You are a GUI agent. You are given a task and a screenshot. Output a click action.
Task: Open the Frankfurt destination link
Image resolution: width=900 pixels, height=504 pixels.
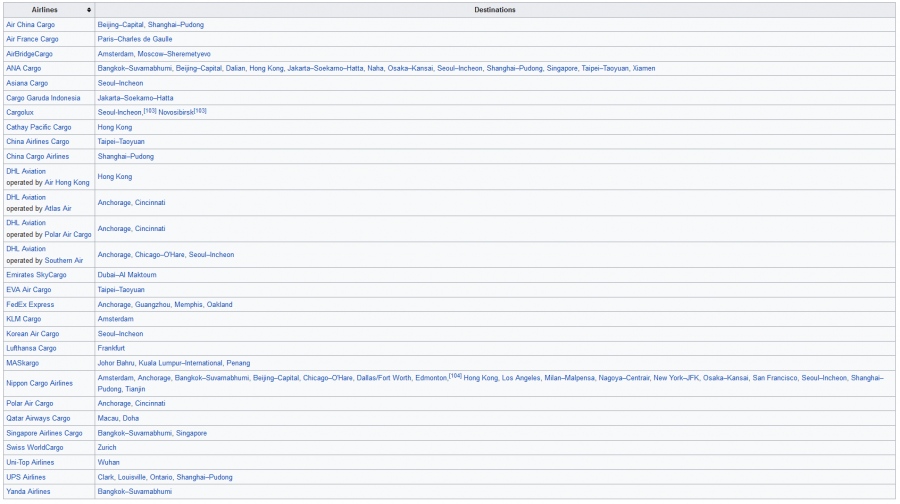111,348
